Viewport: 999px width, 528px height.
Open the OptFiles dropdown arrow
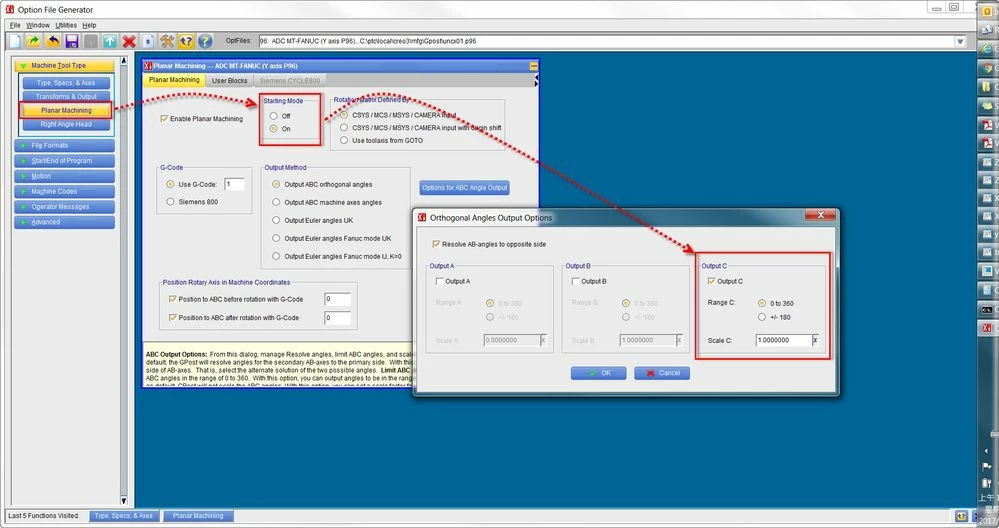[960, 41]
